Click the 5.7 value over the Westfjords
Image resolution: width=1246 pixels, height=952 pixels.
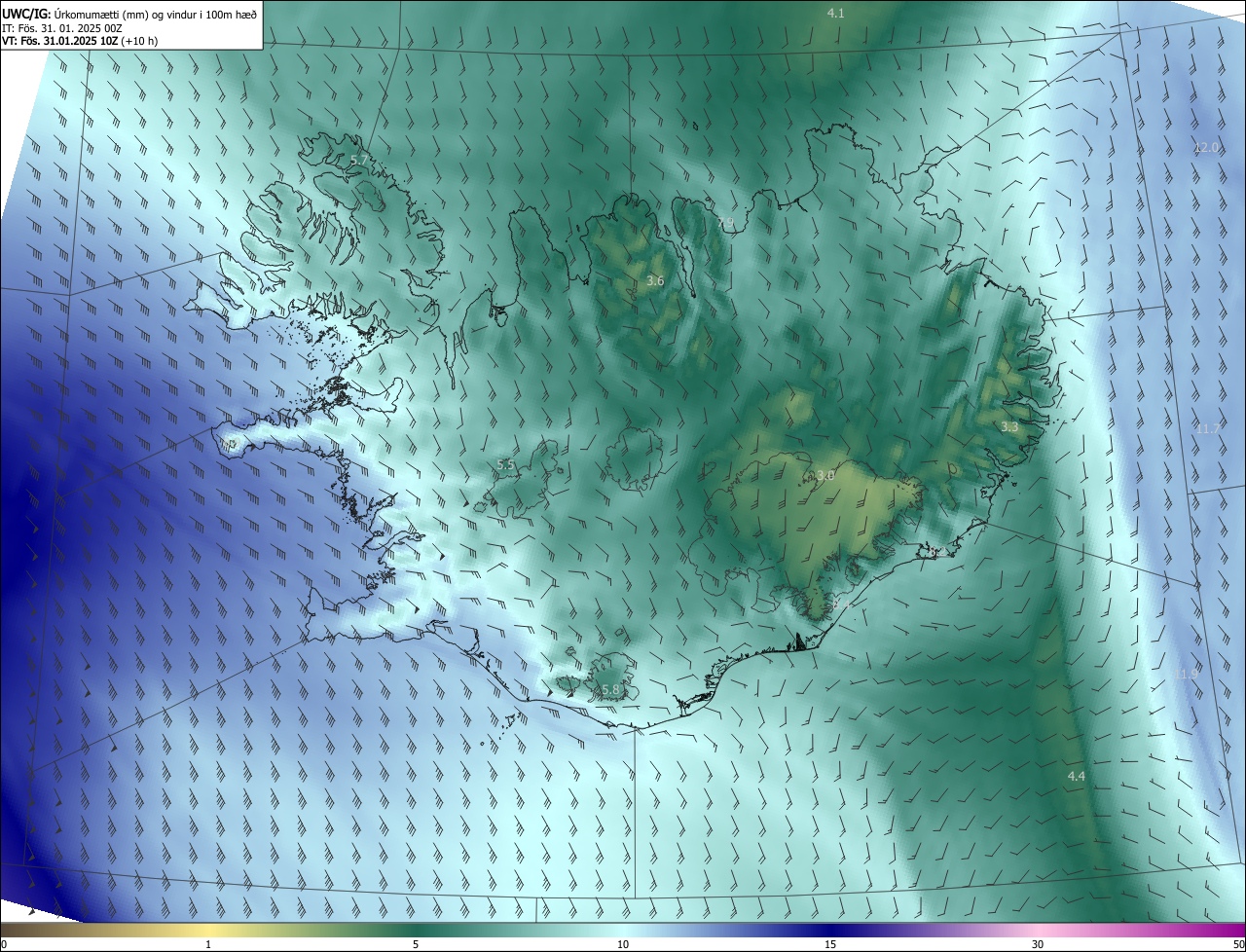pyautogui.click(x=358, y=160)
